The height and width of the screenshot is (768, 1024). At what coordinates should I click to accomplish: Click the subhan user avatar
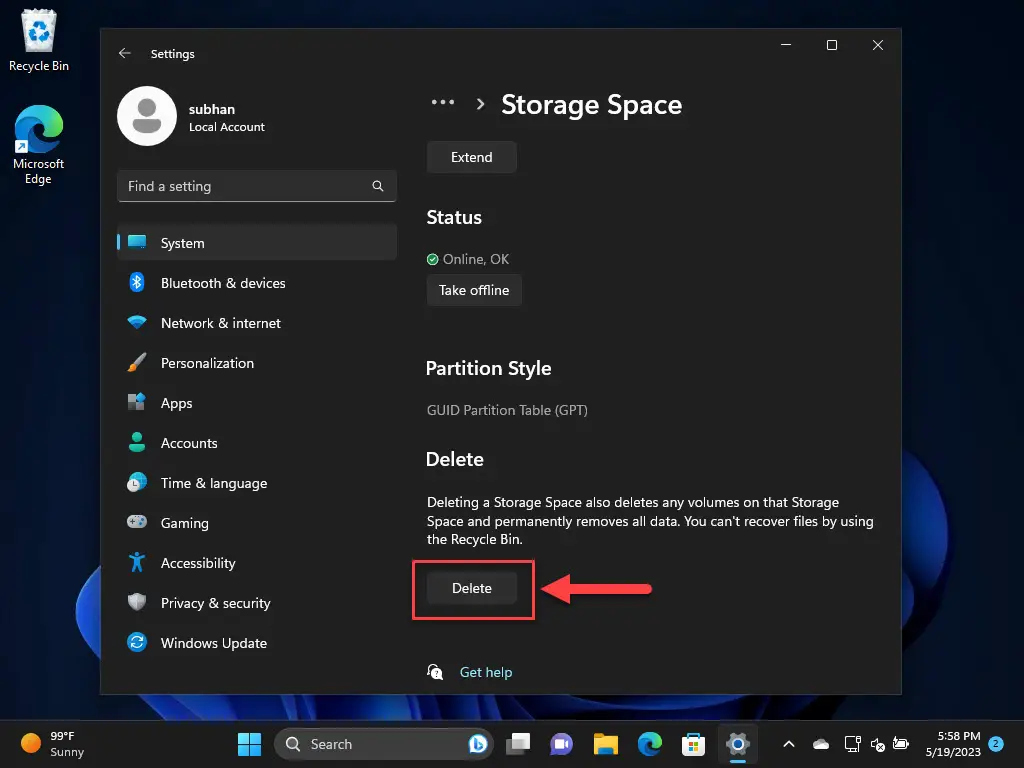(147, 116)
